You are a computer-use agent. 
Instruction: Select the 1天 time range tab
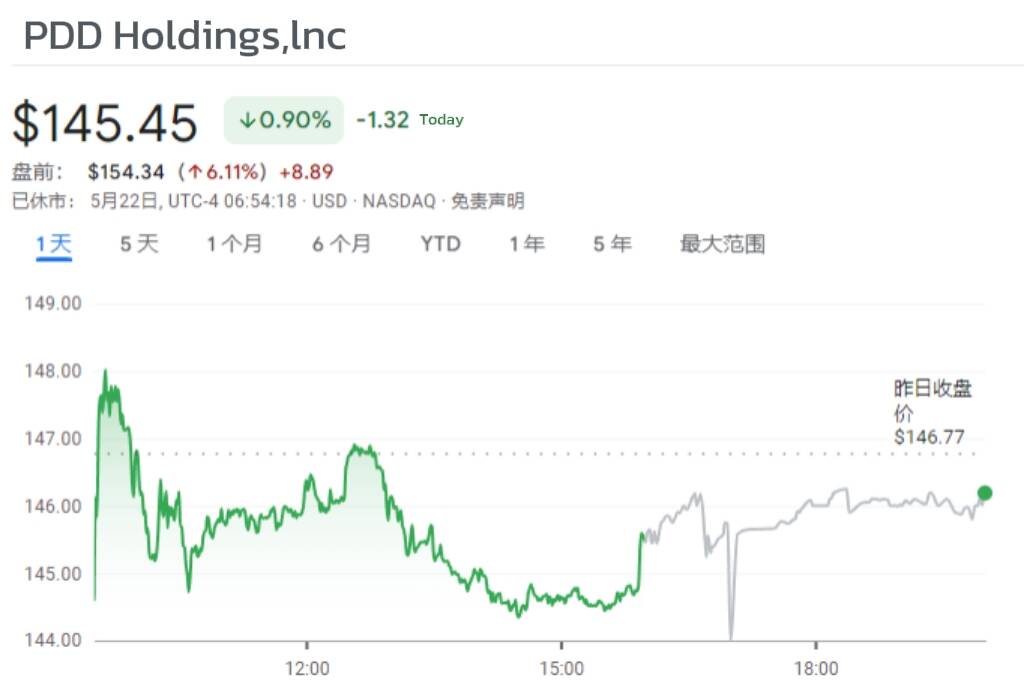tap(54, 244)
